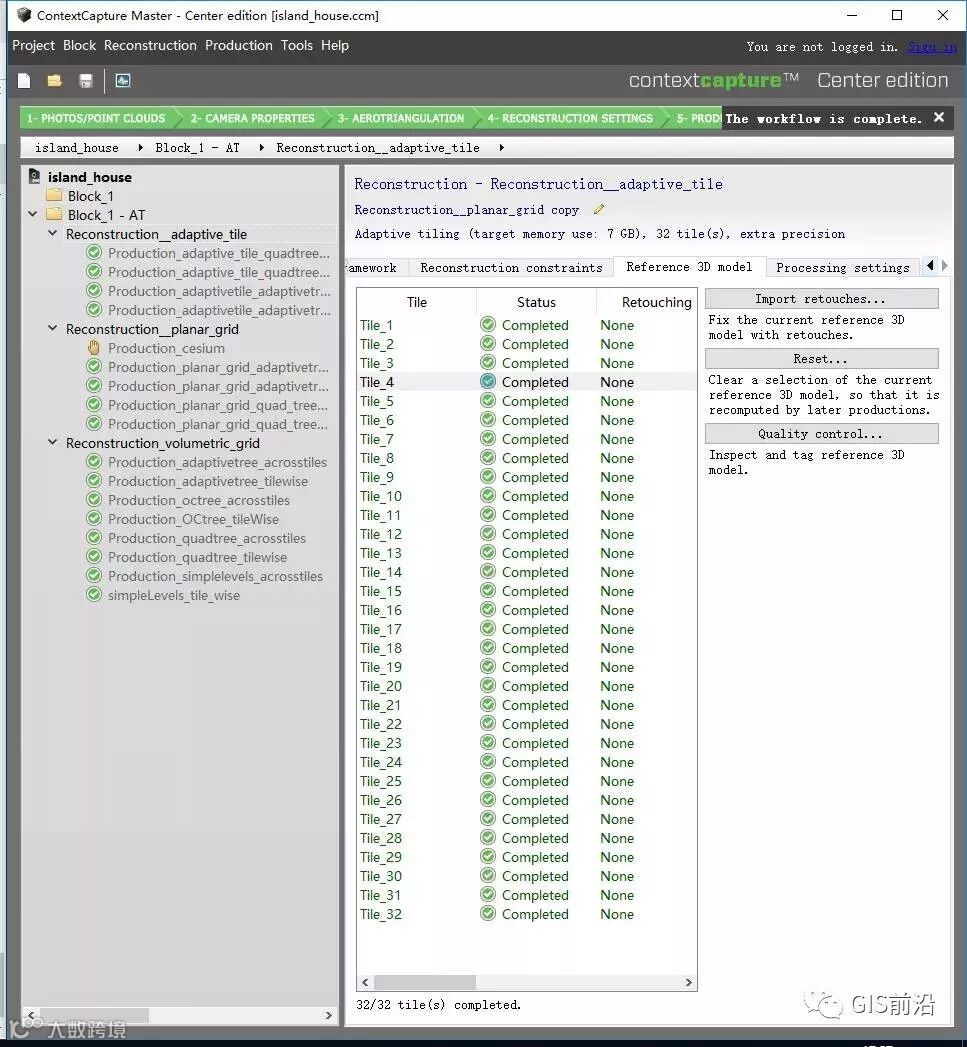Click status icon of Production_quadtree_tilewise
The height and width of the screenshot is (1047, 967).
pyautogui.click(x=94, y=556)
